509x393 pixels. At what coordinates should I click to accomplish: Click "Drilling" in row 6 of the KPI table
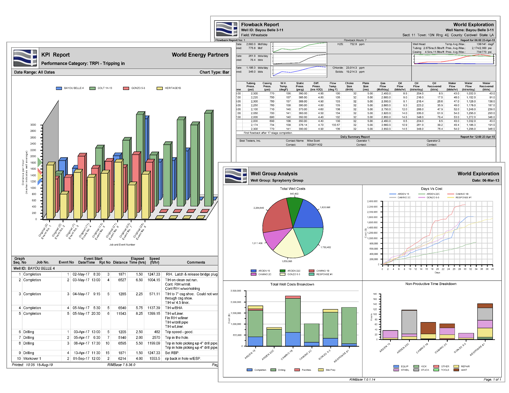point(28,332)
